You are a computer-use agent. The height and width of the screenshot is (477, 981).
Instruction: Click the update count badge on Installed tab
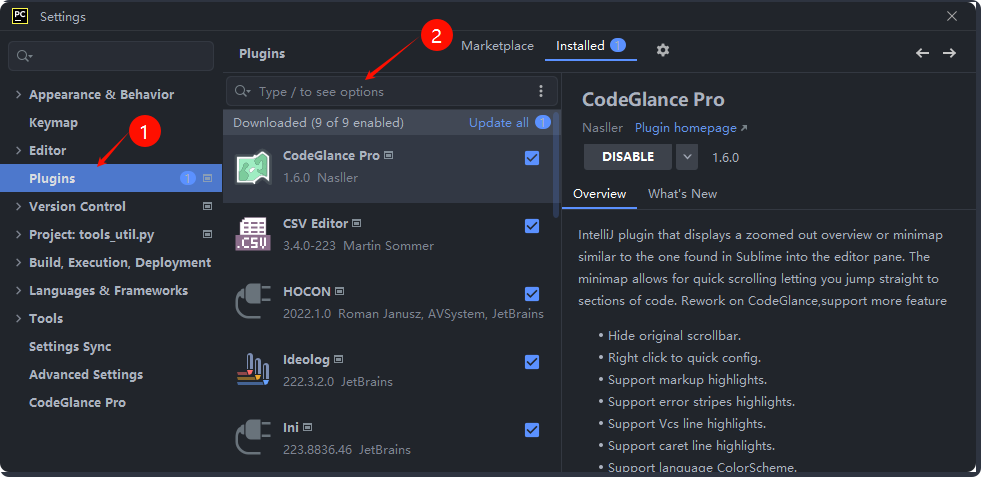[618, 45]
